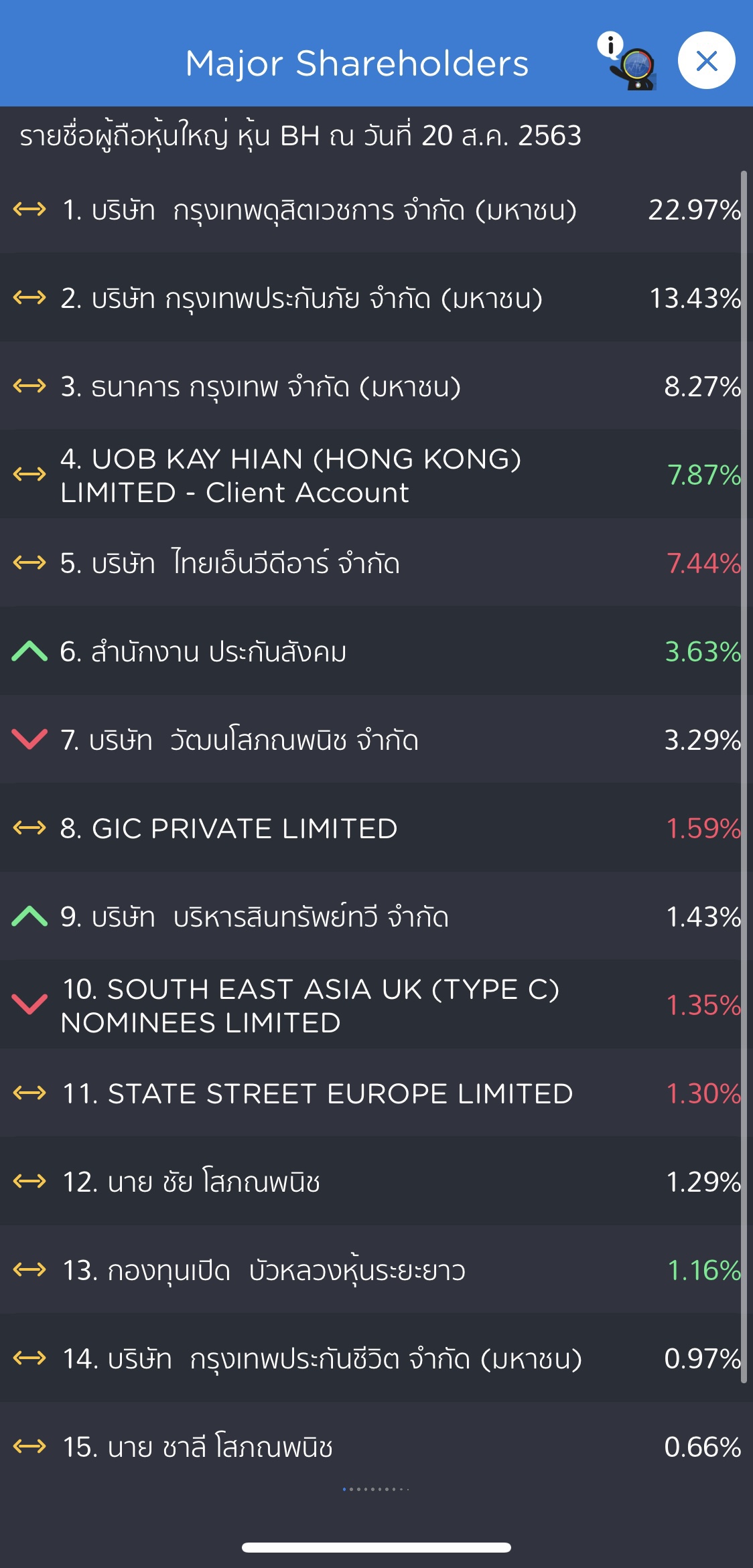
Task: Tap the 22.97% holding percentage
Action: 693,210
